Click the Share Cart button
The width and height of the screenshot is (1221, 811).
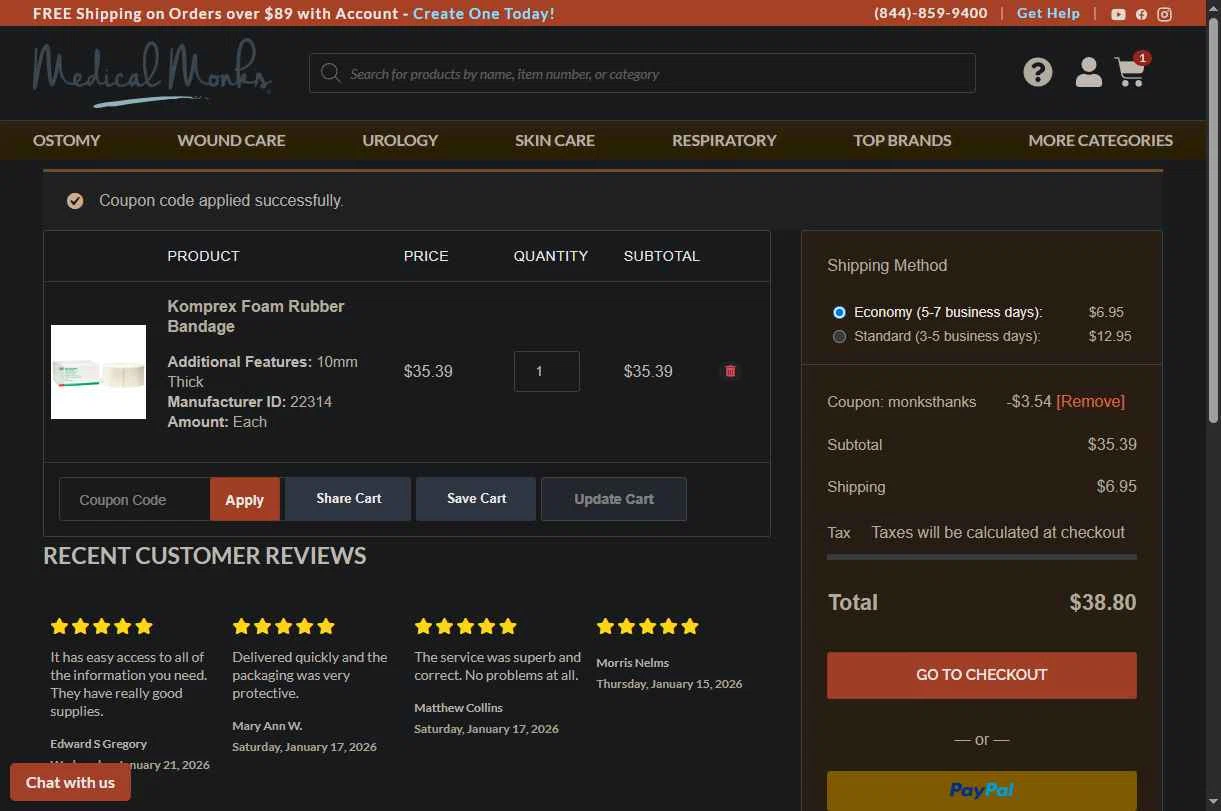point(348,499)
